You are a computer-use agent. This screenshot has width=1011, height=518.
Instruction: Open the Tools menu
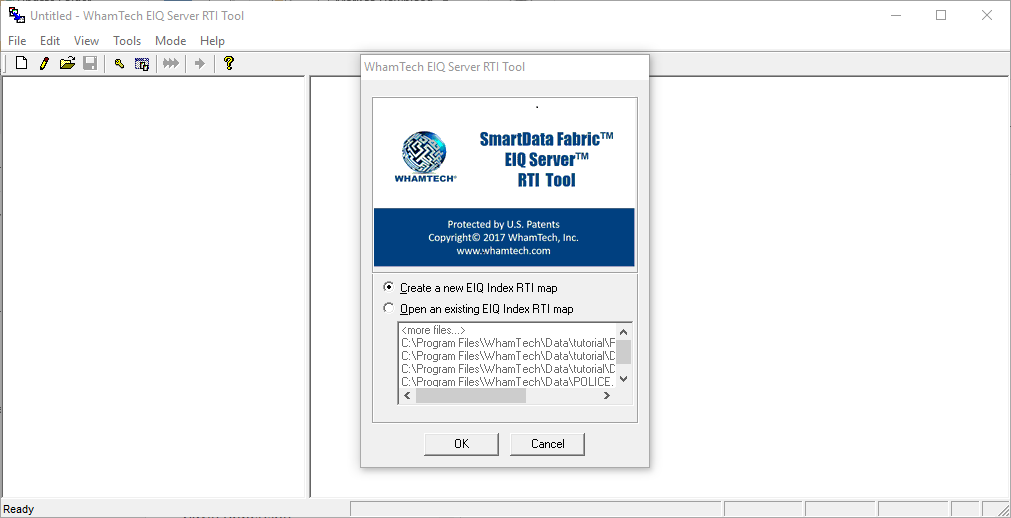(127, 41)
